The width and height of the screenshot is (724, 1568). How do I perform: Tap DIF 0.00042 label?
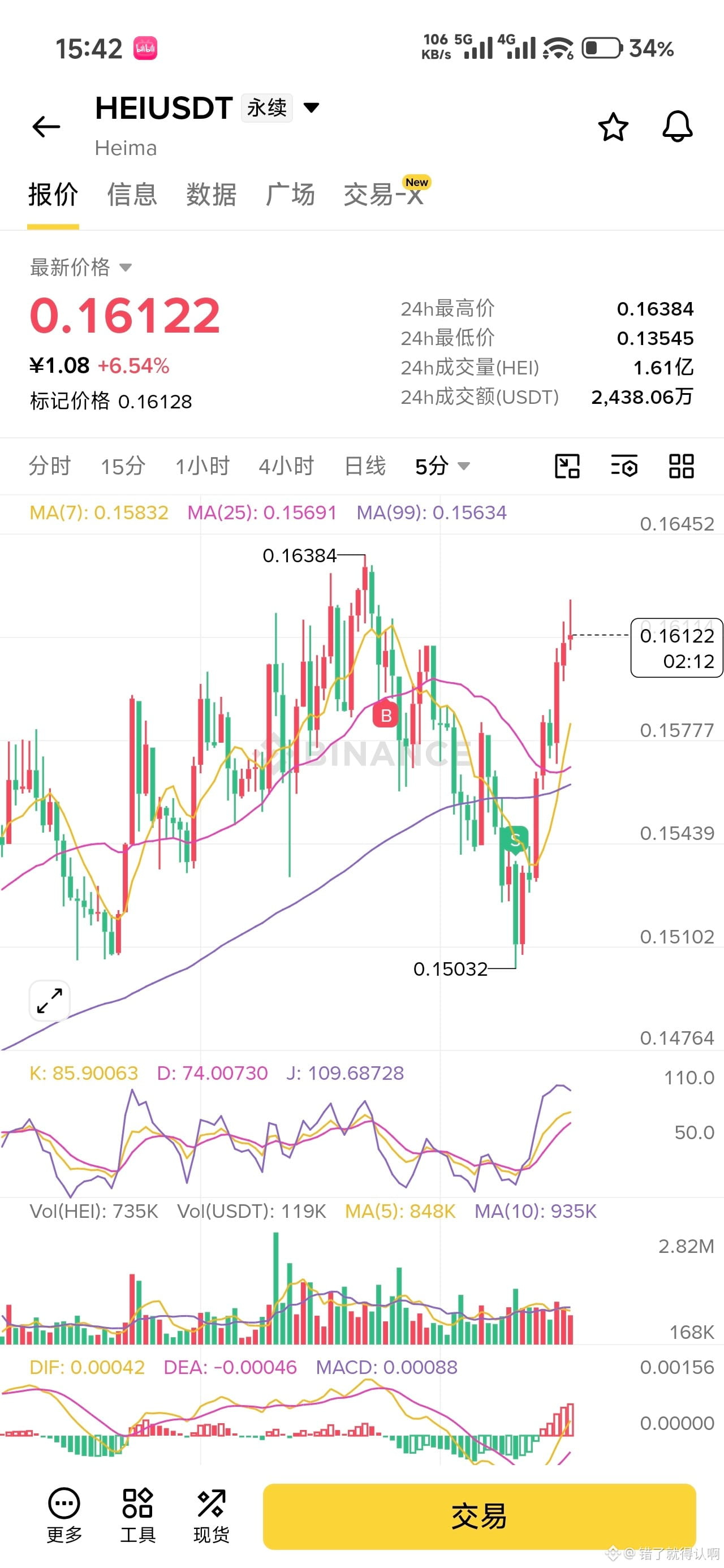pos(87,1368)
